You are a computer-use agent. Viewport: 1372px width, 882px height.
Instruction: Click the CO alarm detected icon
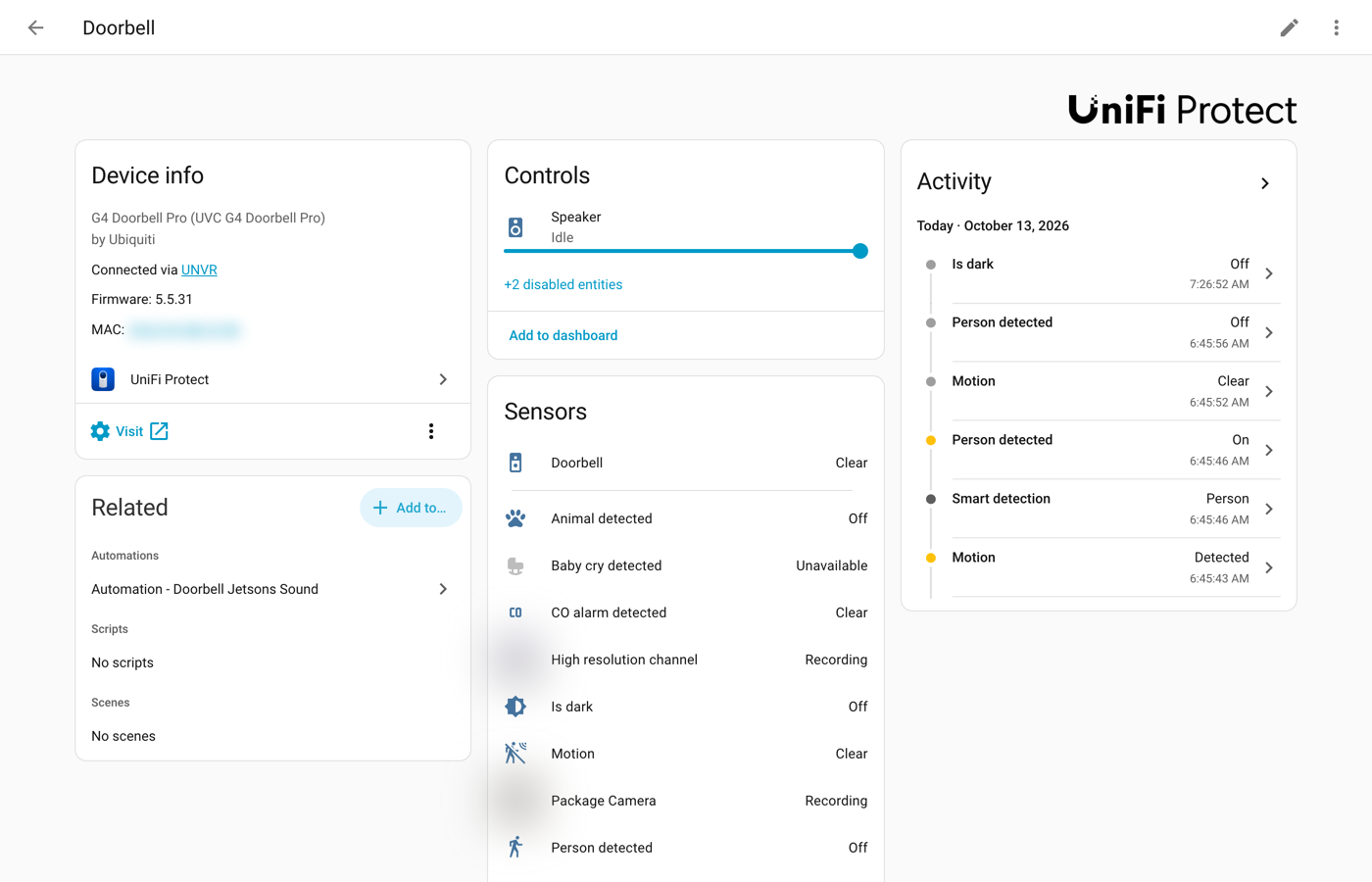point(515,612)
